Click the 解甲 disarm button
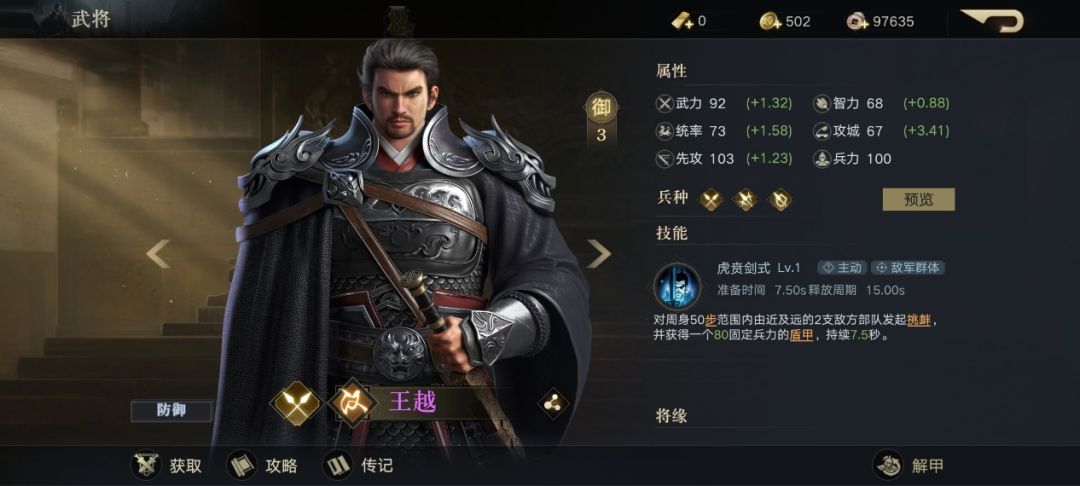Screen dimensions: 1080x486 coord(908,465)
